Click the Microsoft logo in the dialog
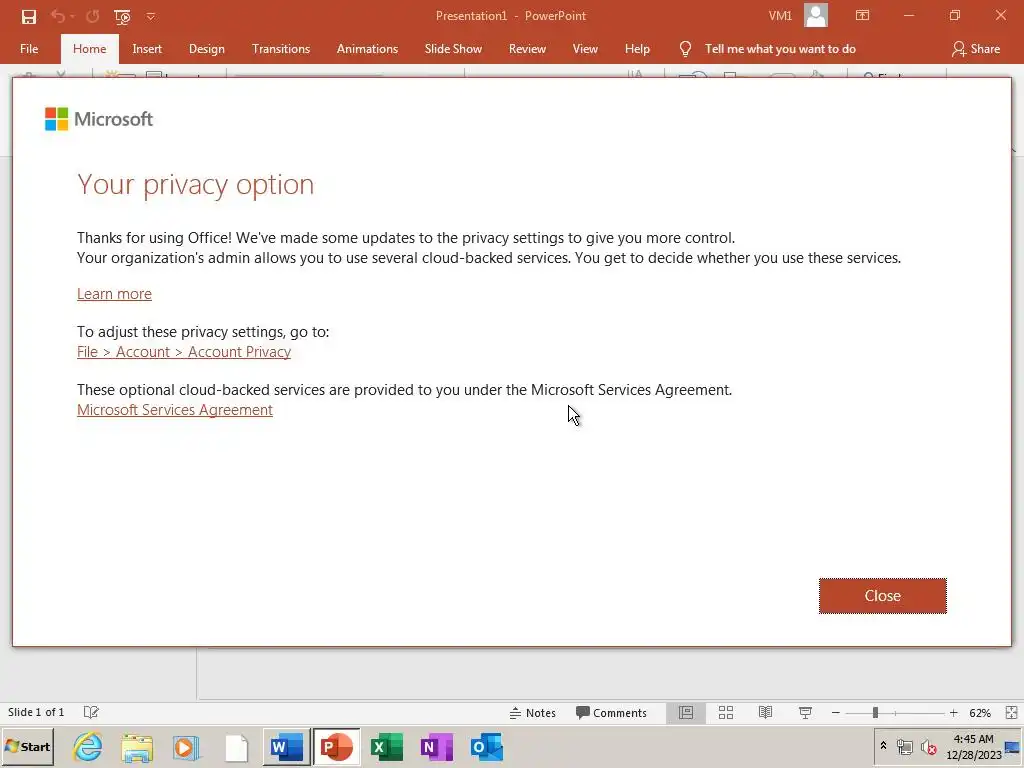This screenshot has width=1024, height=768. click(x=99, y=119)
